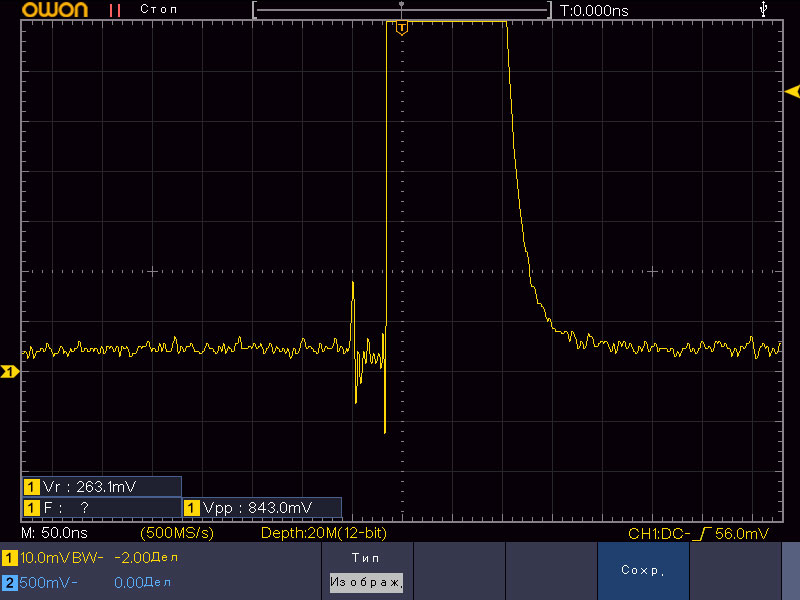Click the horizontal memory position bar
Image resolution: width=800 pixels, height=600 pixels.
pyautogui.click(x=401, y=10)
